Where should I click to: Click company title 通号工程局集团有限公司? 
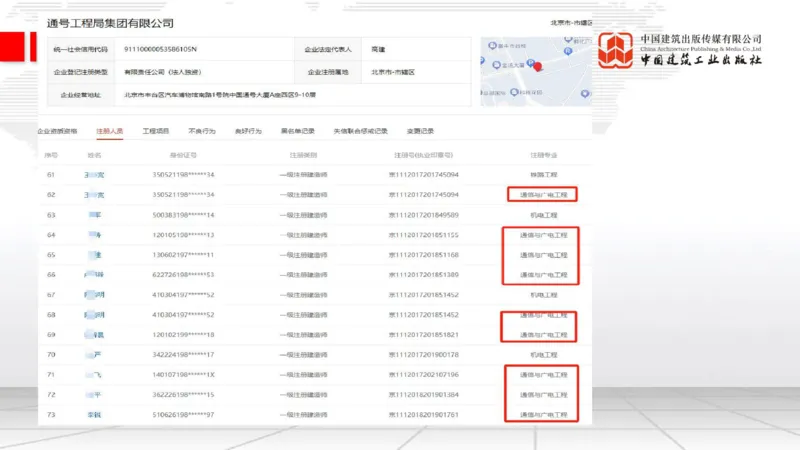click(110, 23)
